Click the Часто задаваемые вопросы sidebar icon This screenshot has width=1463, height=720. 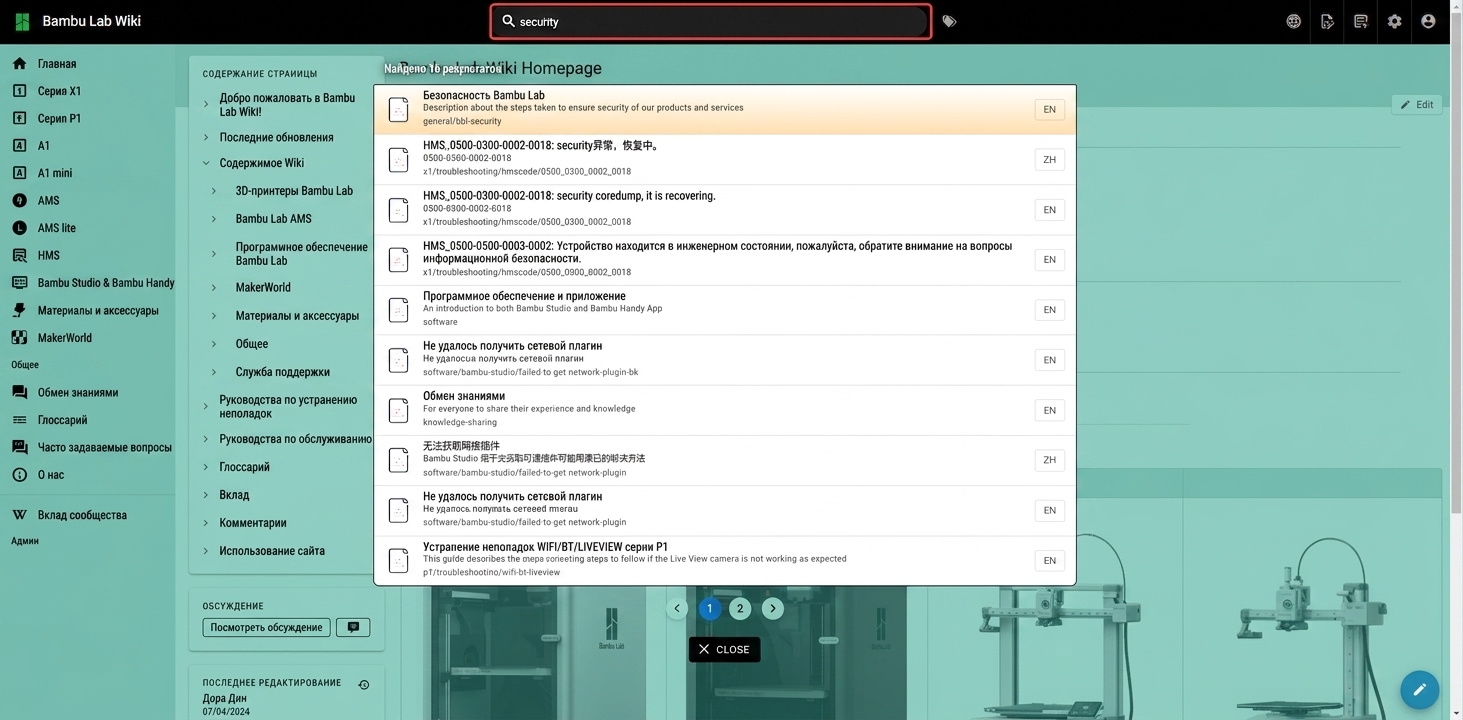(19, 447)
